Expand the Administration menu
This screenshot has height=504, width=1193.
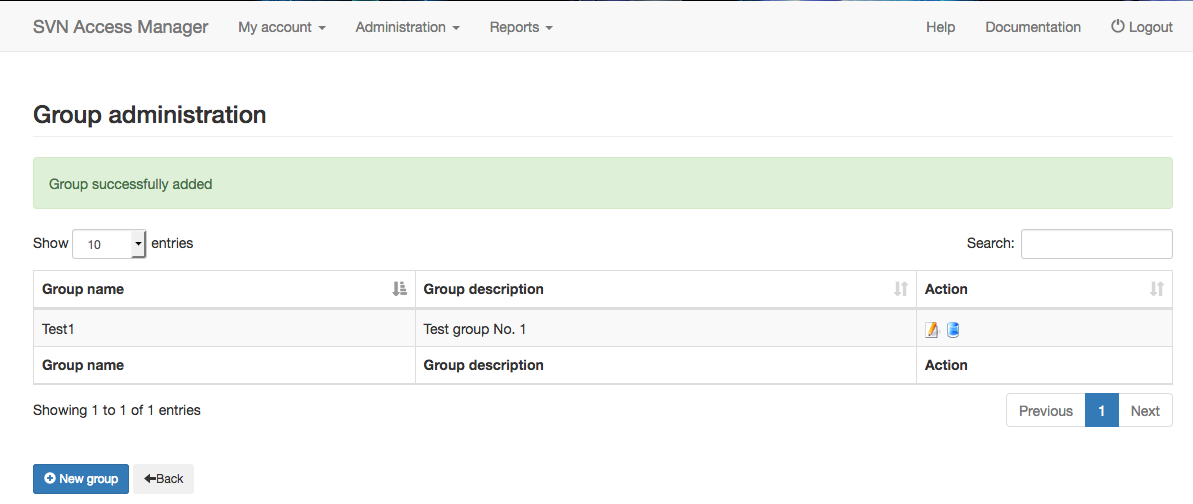tap(408, 27)
